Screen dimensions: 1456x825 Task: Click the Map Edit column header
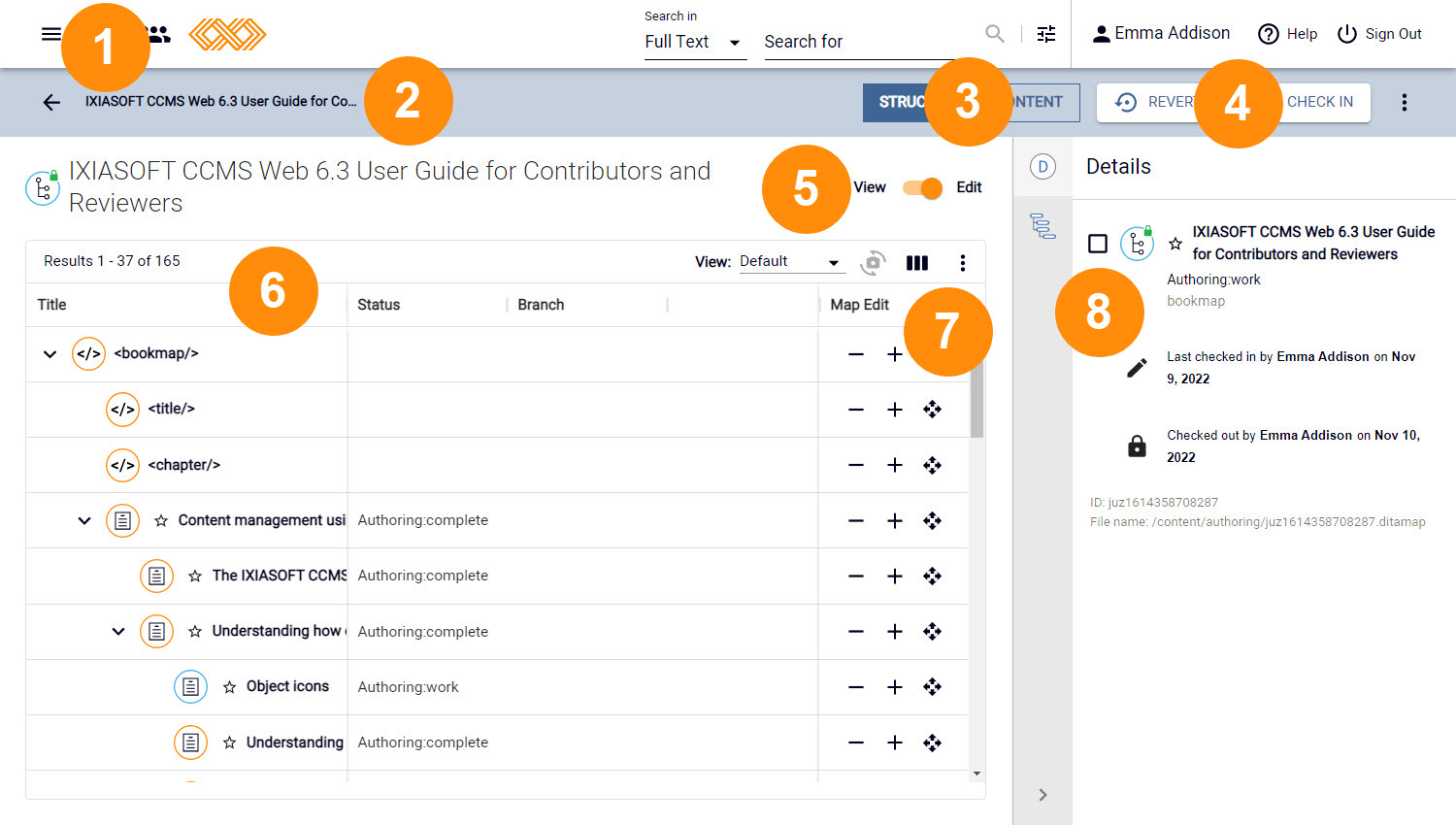point(860,305)
